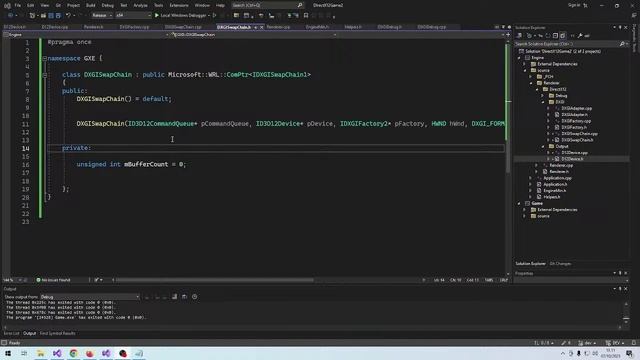Open Windows Start menu
Viewport: 640px width, 360px height.
(x=8, y=353)
